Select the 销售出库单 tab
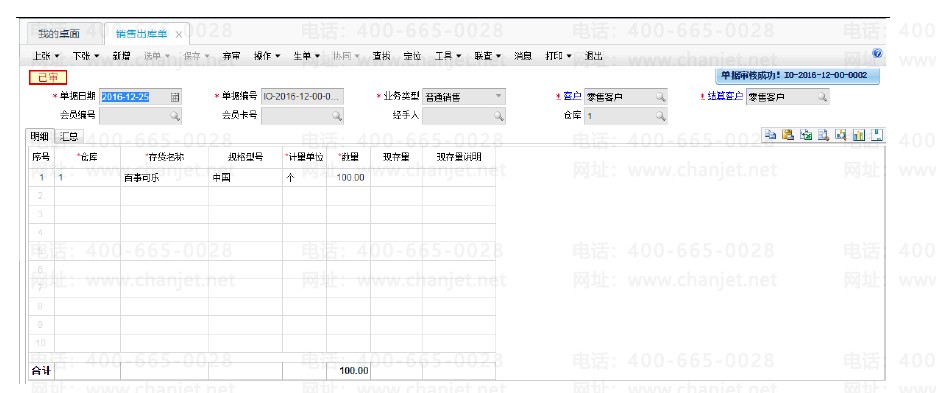 pos(141,34)
